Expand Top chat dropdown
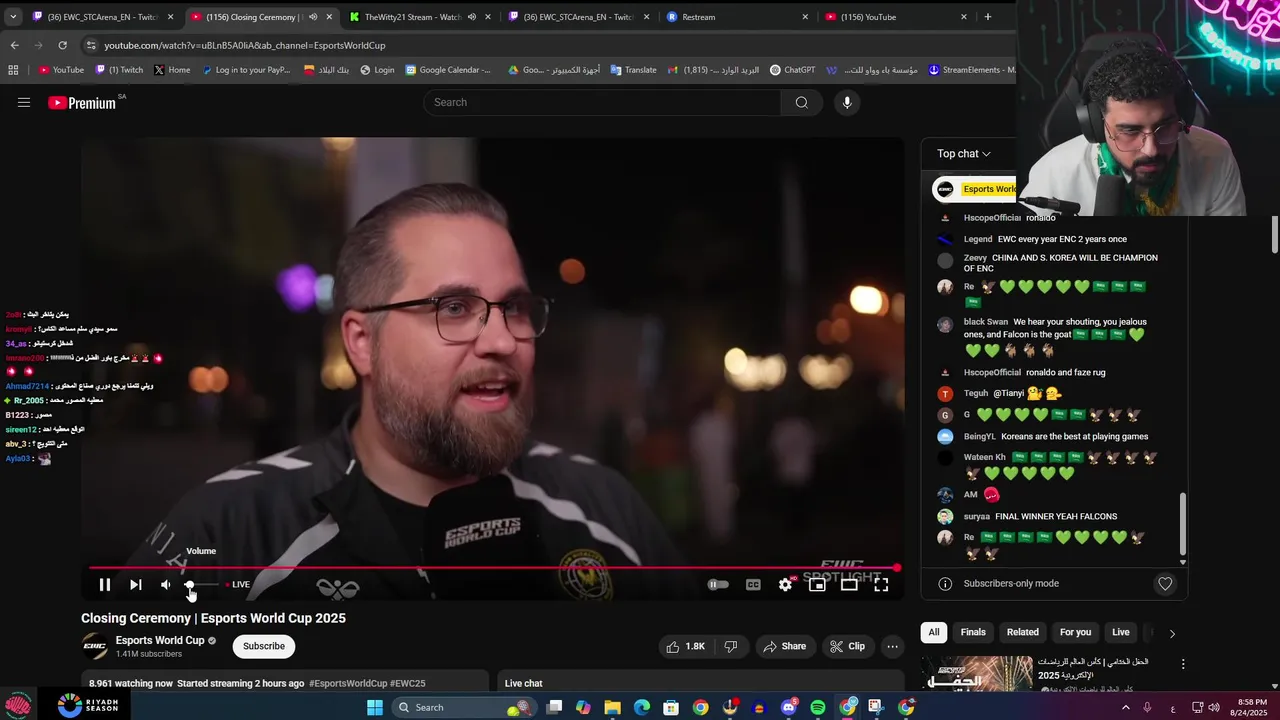This screenshot has height=720, width=1280. [964, 153]
